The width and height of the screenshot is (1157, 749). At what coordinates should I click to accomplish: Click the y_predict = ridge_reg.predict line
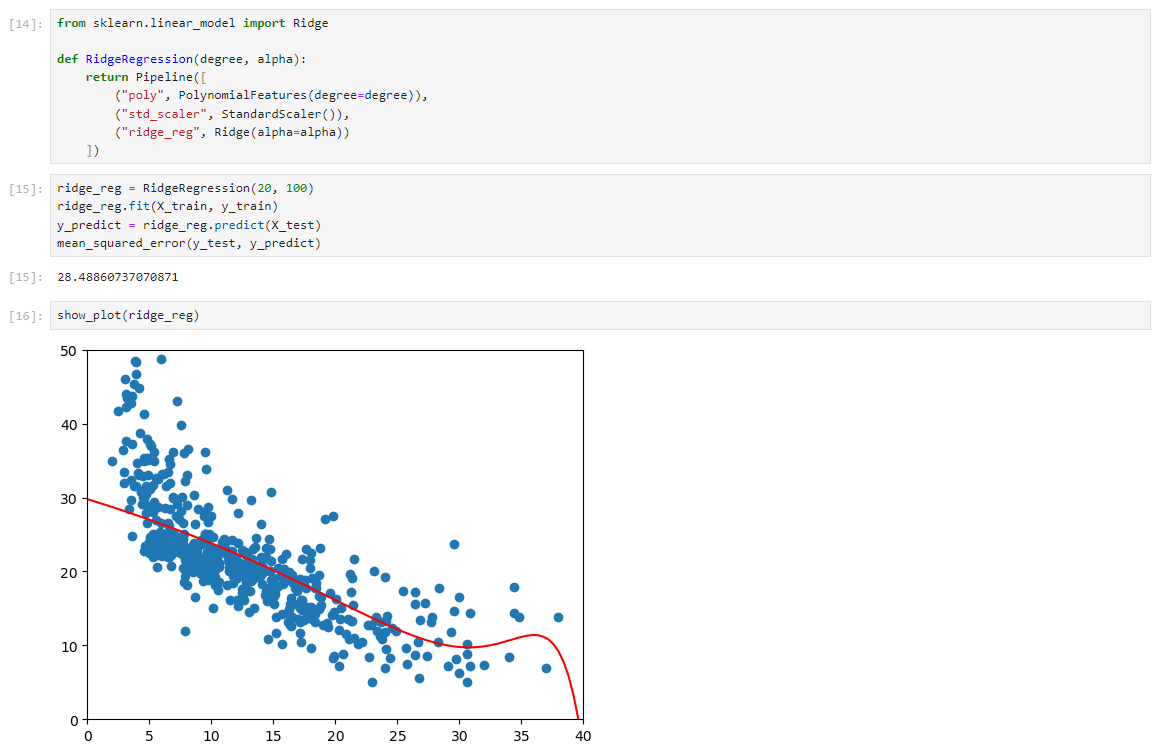pyautogui.click(x=189, y=225)
